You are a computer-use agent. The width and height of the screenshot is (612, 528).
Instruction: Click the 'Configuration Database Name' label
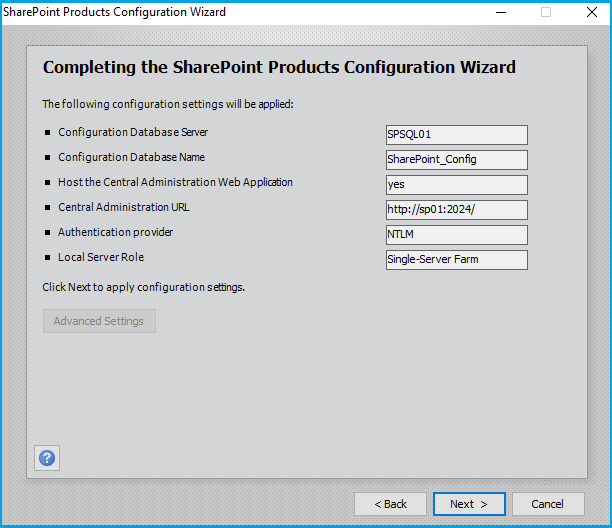131,157
